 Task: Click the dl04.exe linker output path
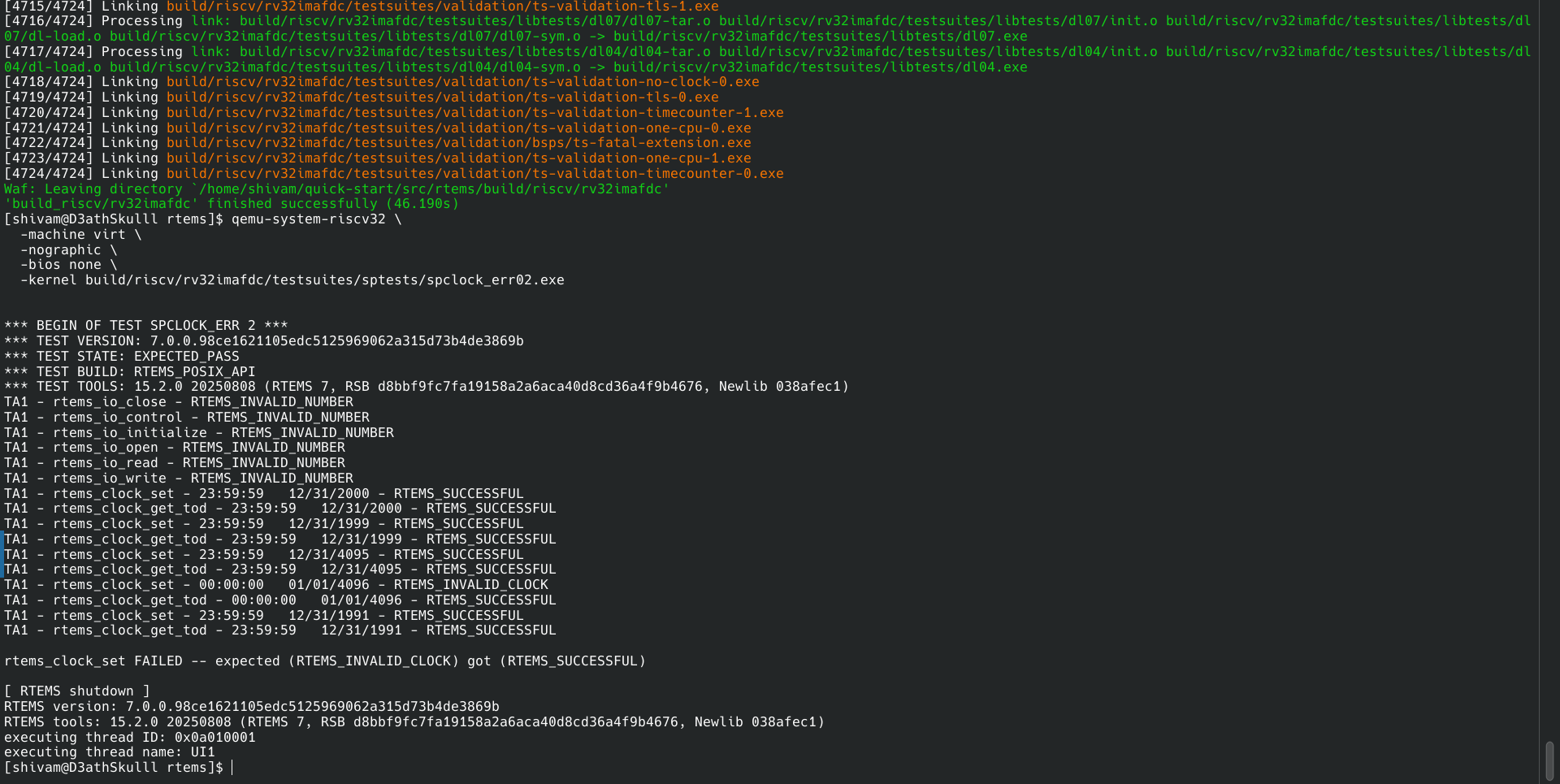(820, 67)
